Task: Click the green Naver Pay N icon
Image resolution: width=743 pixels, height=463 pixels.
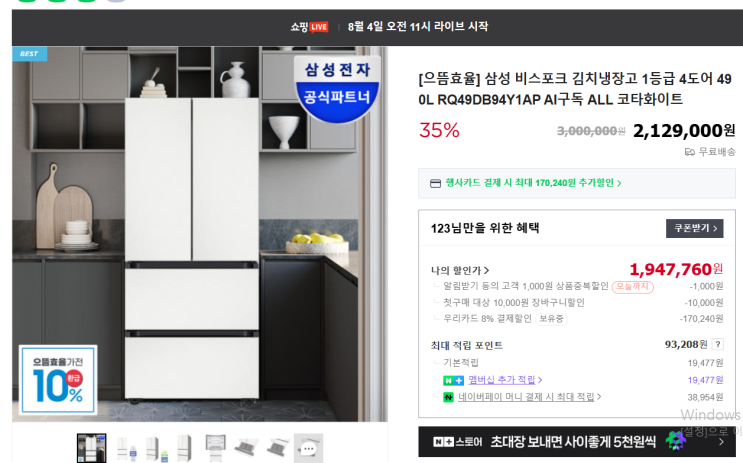Action: [x=448, y=397]
